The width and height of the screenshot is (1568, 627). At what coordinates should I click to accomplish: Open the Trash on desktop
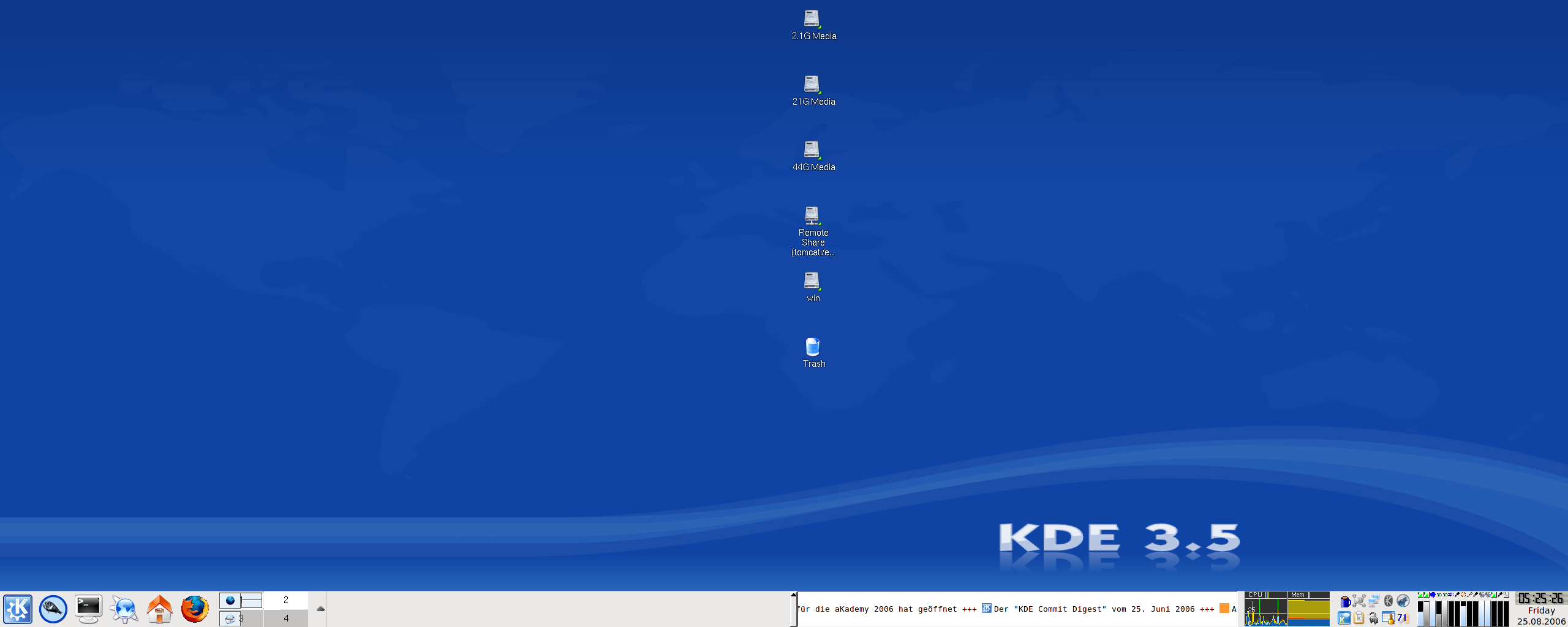[x=813, y=353]
